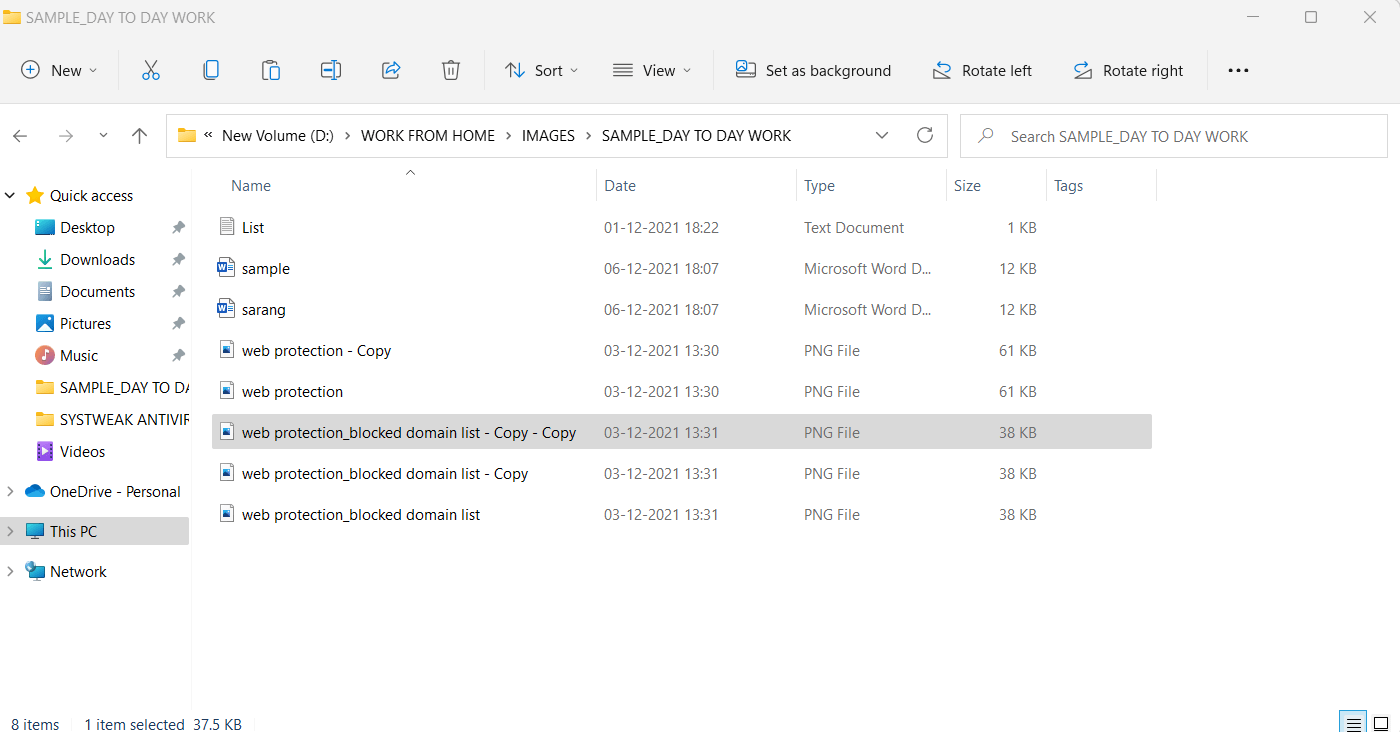The height and width of the screenshot is (732, 1400).
Task: Expand Network in the navigation pane
Action: pyautogui.click(x=9, y=571)
